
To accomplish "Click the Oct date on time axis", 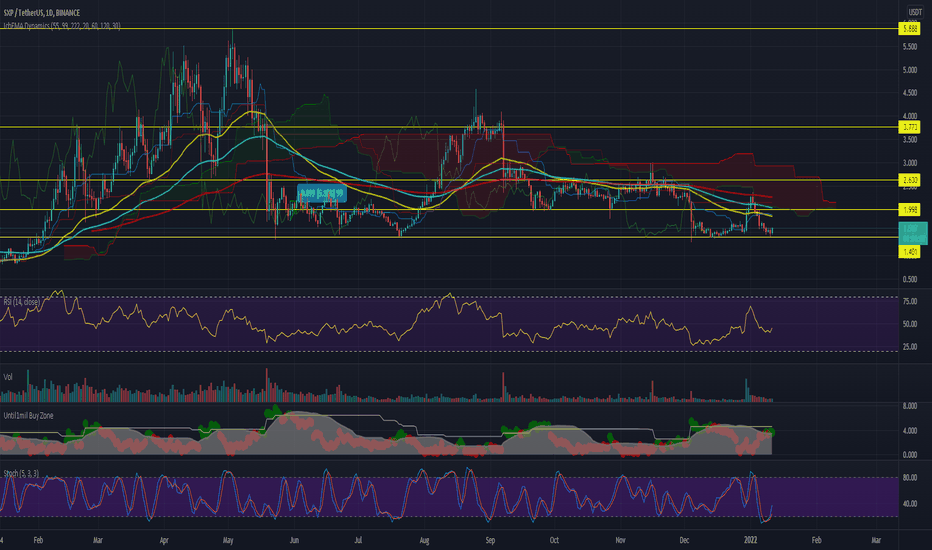I will [554, 540].
